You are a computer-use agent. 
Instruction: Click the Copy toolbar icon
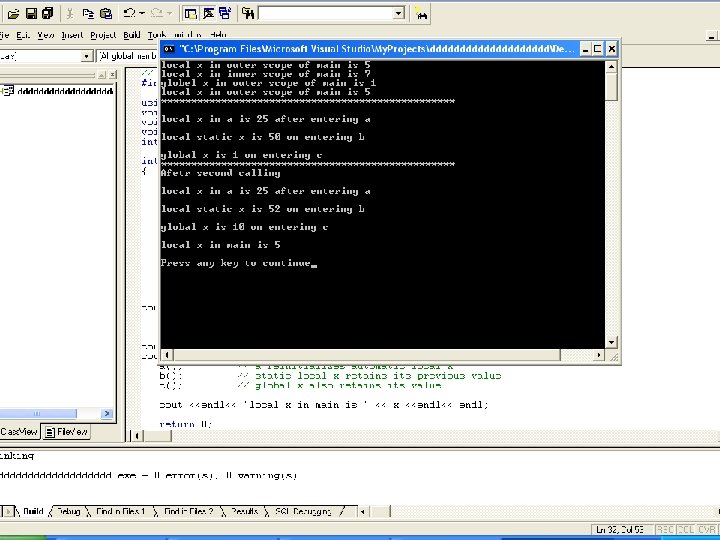88,14
